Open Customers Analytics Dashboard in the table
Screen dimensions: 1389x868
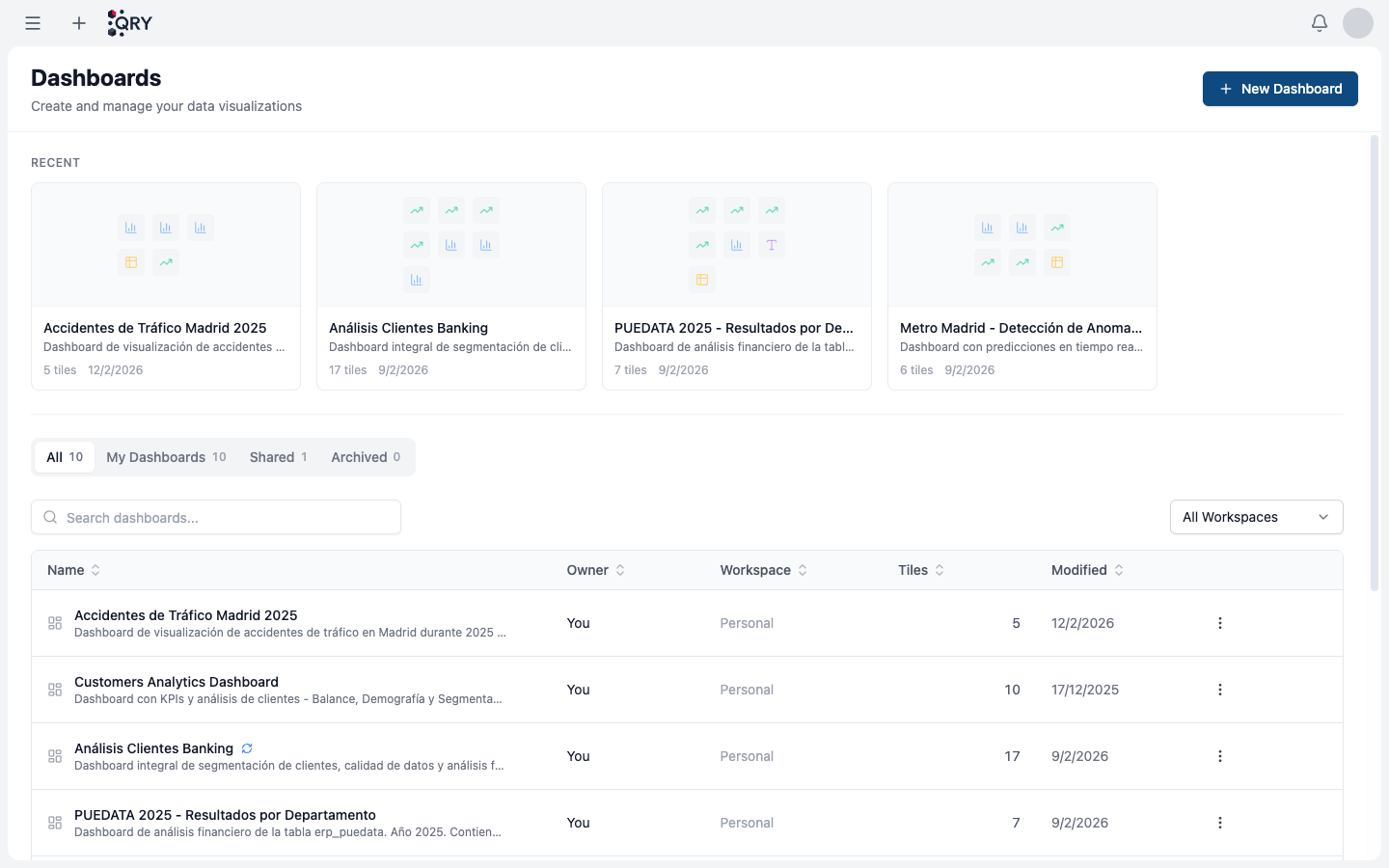177,682
